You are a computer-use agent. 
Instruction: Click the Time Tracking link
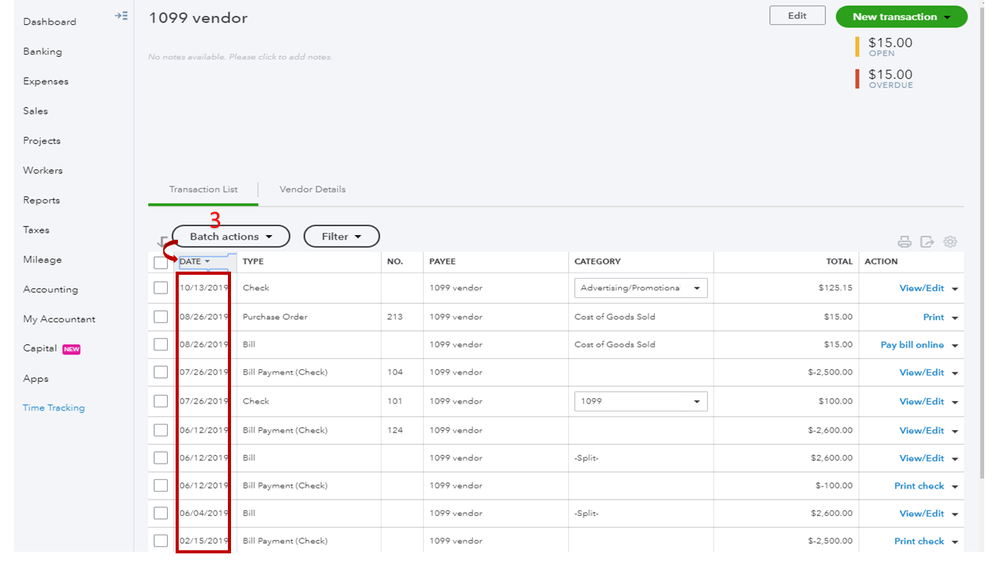[x=54, y=408]
